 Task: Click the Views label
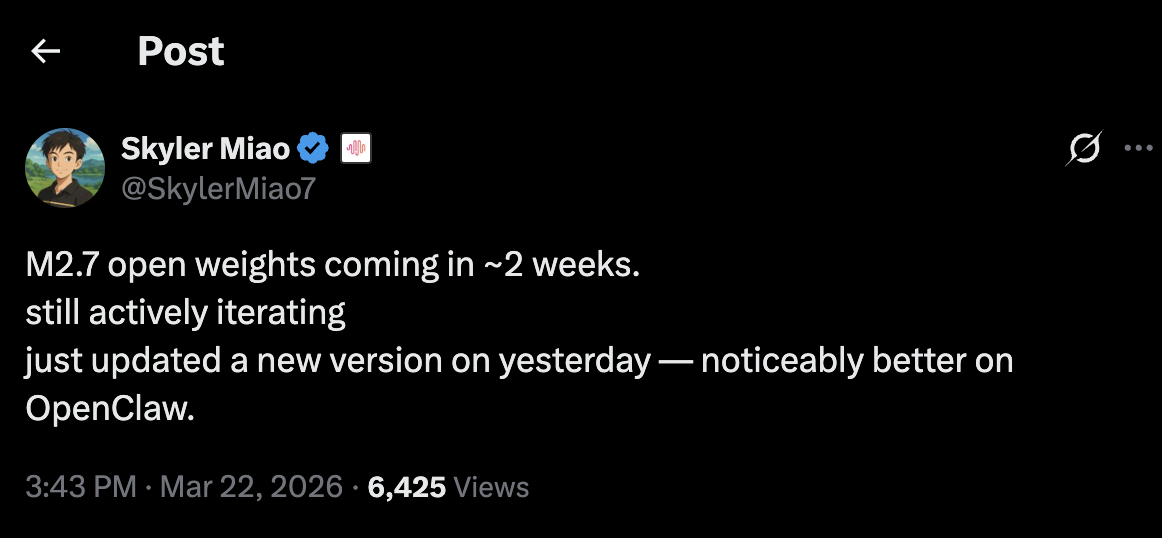click(x=491, y=487)
